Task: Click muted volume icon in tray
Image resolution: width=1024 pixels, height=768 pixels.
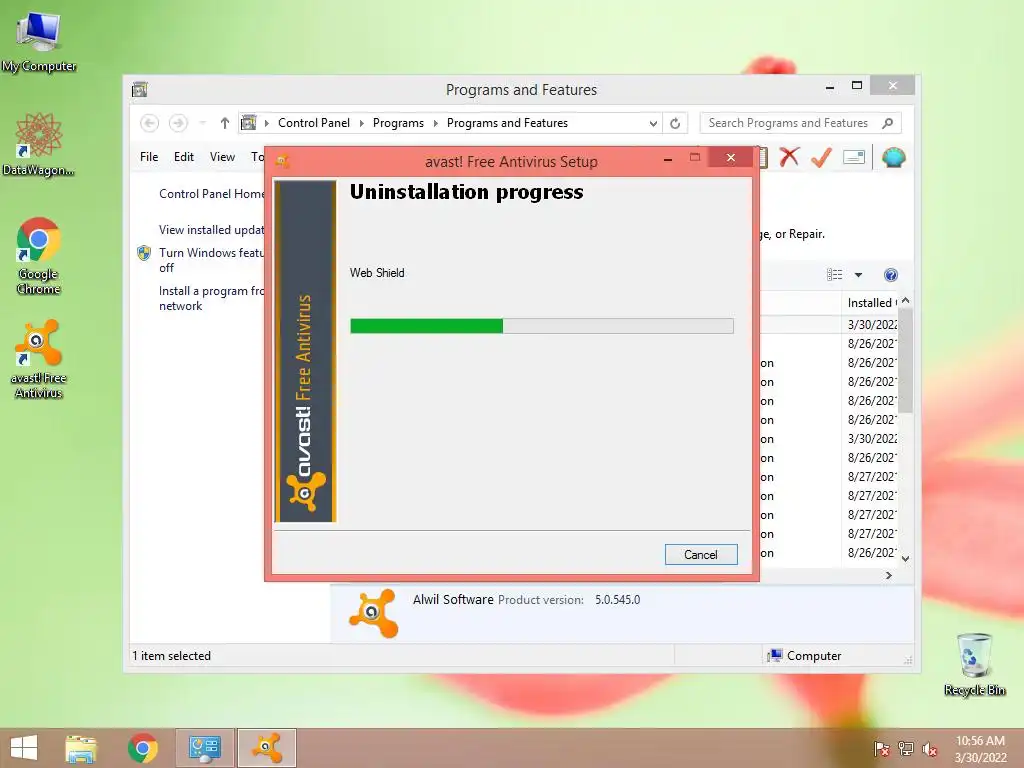Action: coord(930,749)
